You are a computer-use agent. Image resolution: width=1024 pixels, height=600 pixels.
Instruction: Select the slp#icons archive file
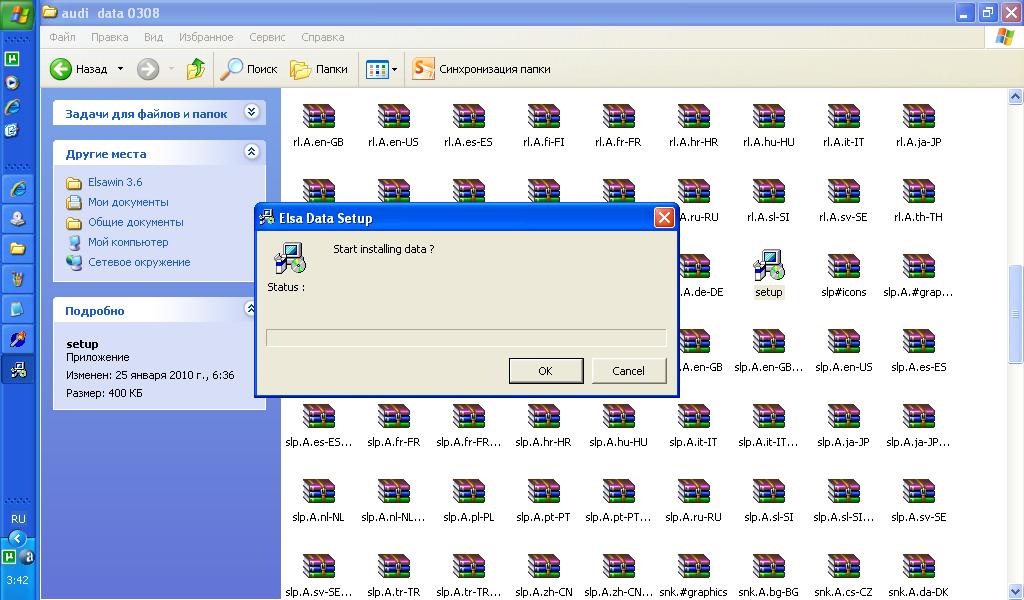(x=843, y=268)
